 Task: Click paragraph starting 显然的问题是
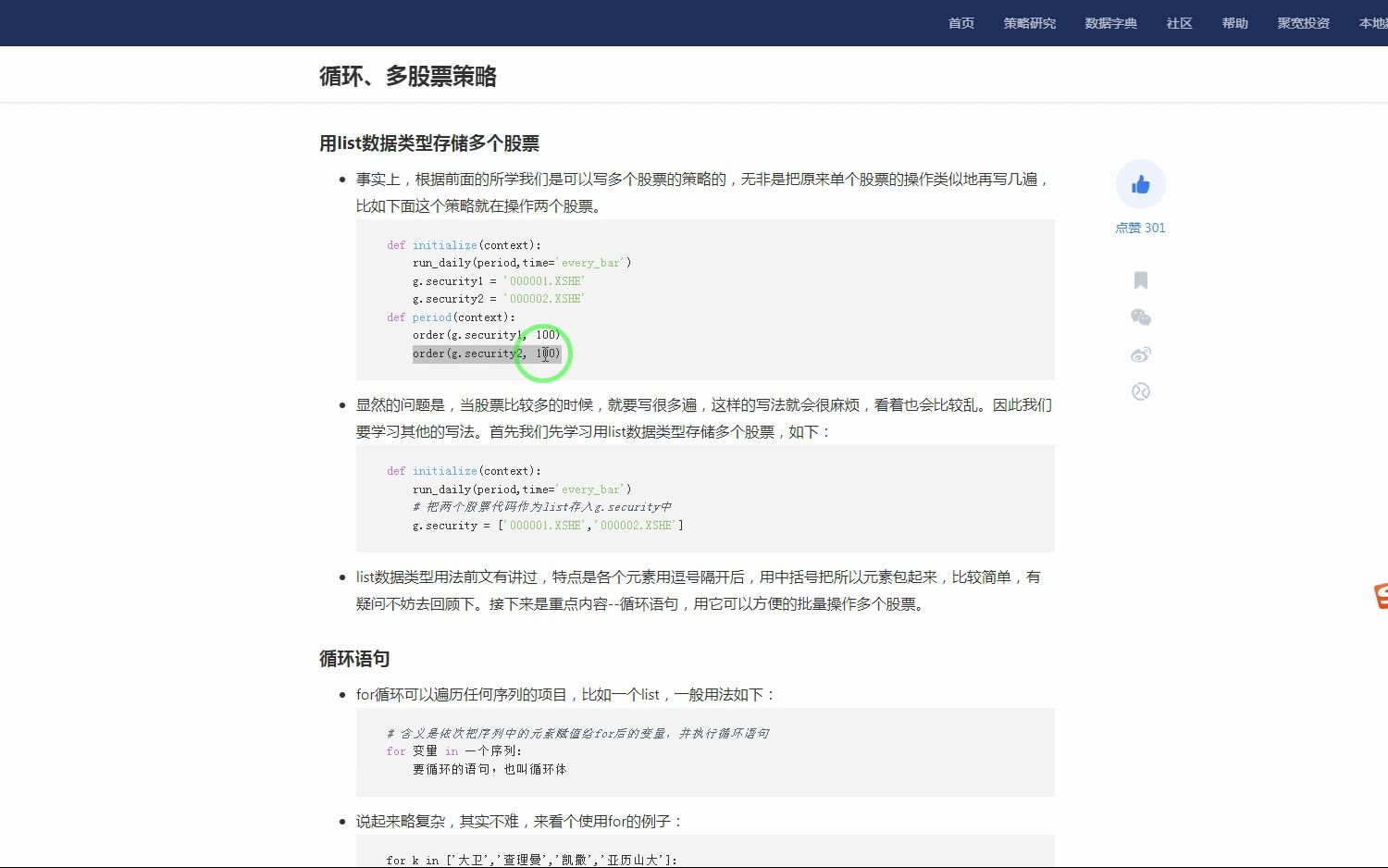click(x=704, y=418)
